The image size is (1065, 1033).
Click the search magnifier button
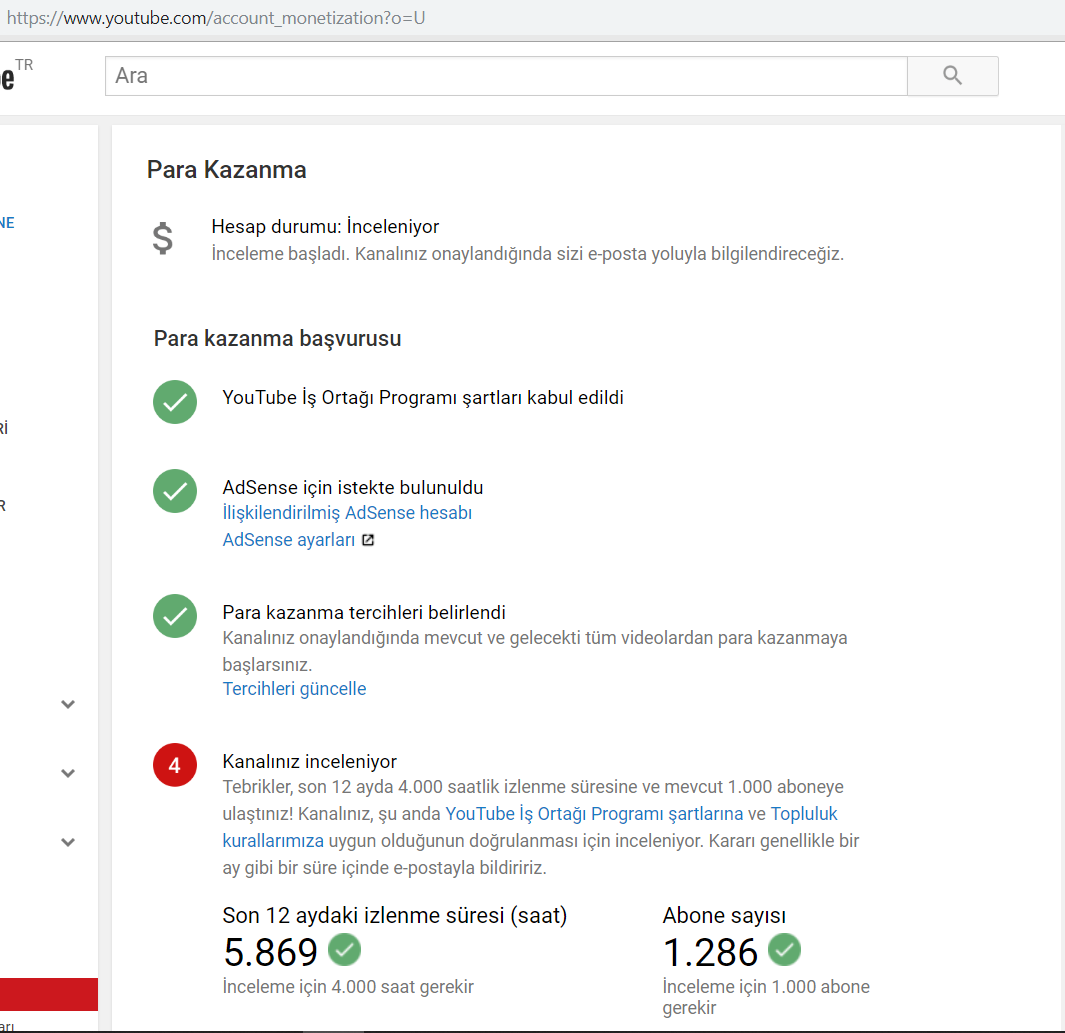(x=952, y=75)
